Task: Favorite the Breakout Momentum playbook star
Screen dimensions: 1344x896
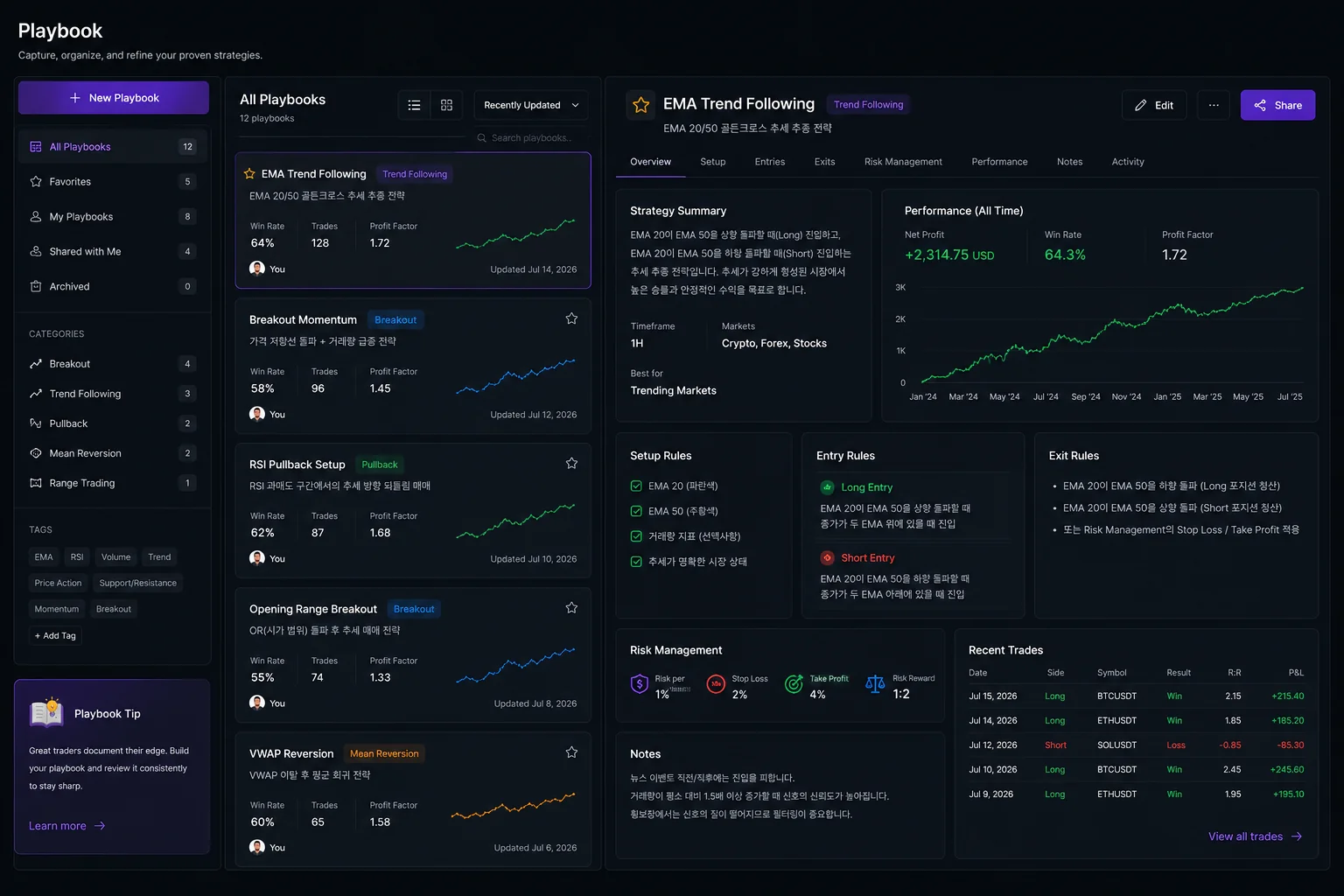Action: [x=571, y=318]
